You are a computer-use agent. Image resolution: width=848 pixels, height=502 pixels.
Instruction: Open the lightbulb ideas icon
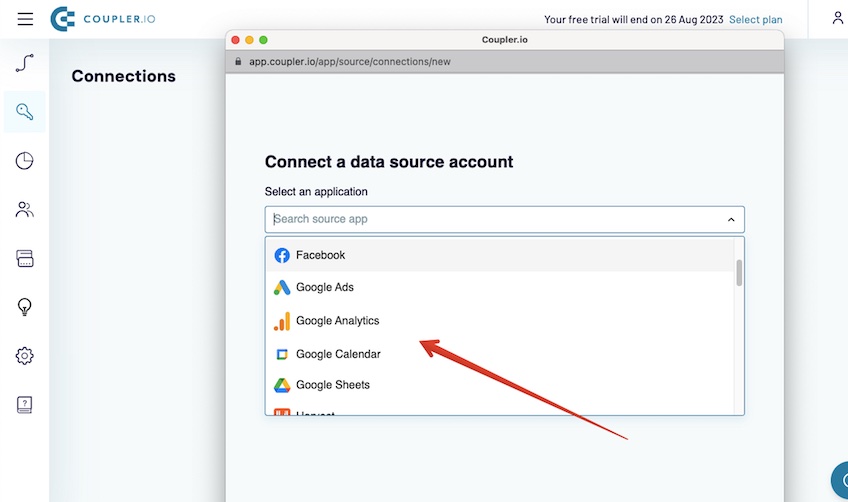pos(24,307)
